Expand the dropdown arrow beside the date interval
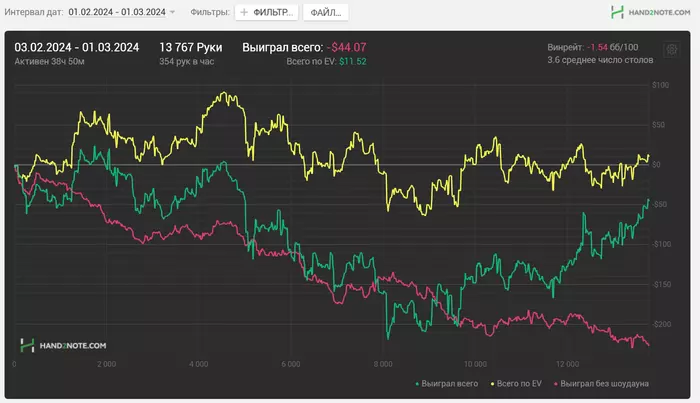 coord(172,12)
